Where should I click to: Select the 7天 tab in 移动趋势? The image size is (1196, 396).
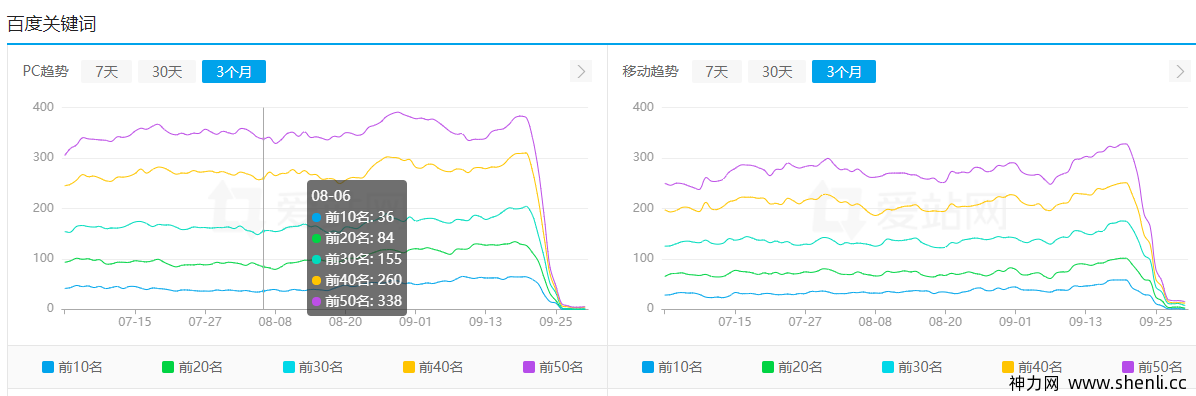pos(716,72)
